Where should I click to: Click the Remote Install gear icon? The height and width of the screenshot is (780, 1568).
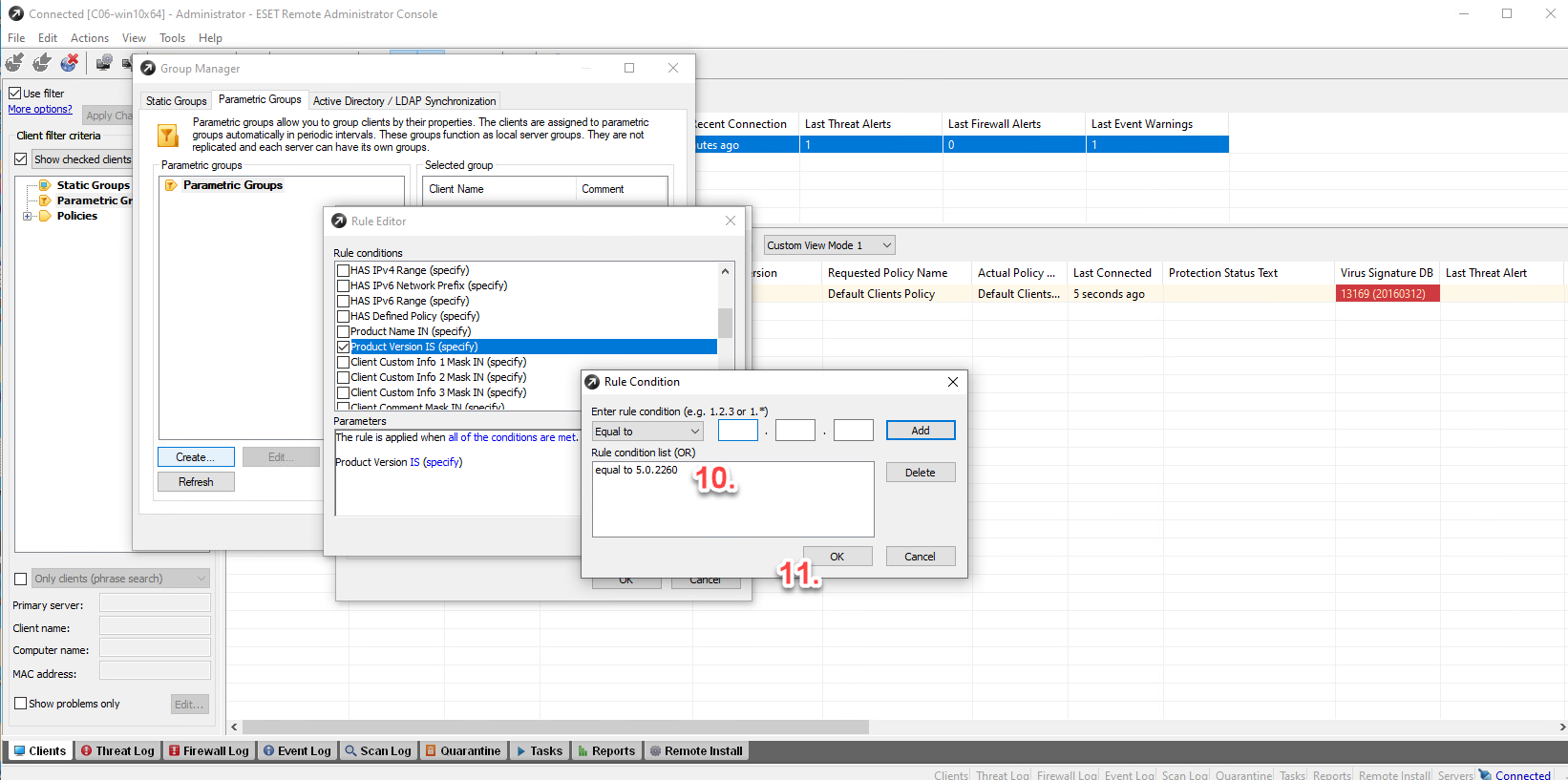[655, 751]
